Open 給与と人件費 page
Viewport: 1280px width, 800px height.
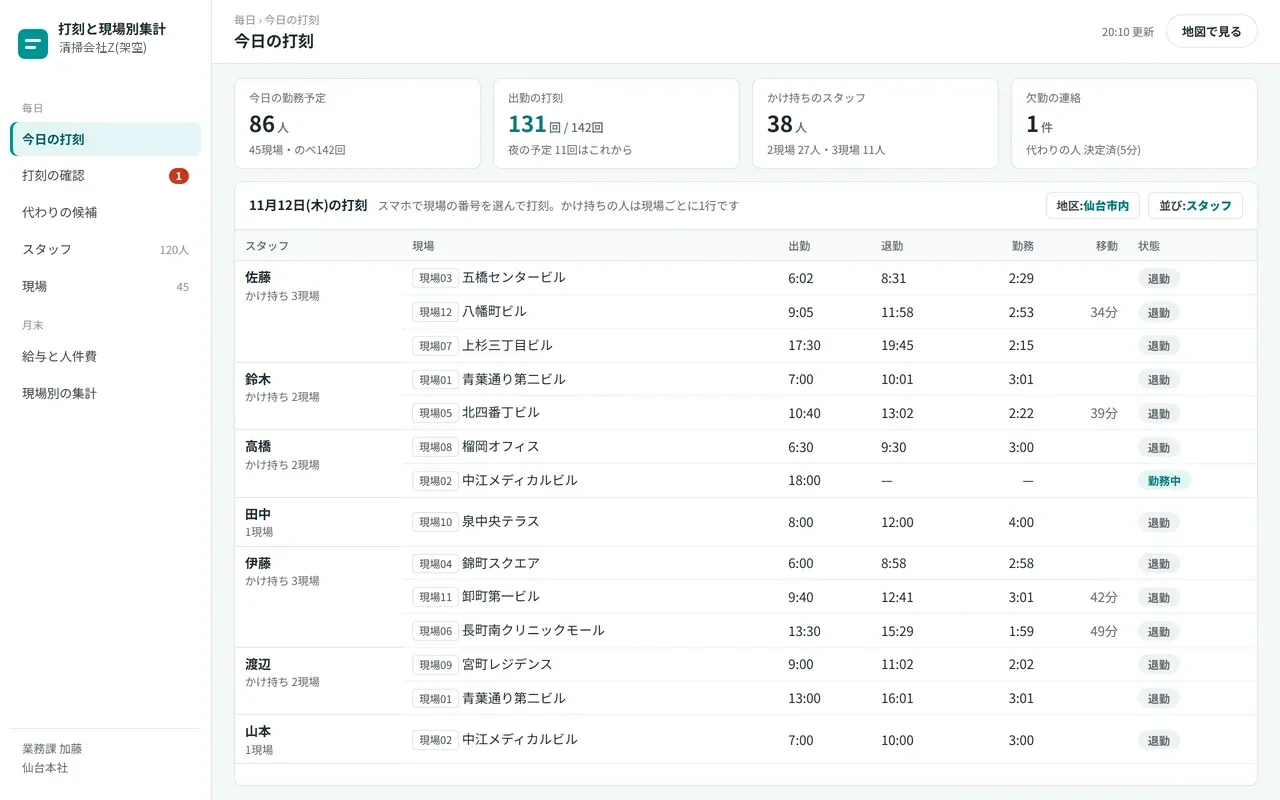105,356
